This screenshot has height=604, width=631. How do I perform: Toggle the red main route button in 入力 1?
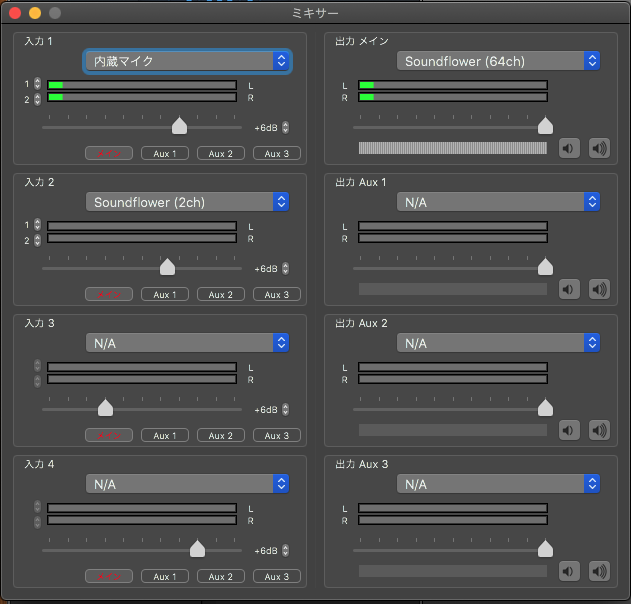[109, 154]
